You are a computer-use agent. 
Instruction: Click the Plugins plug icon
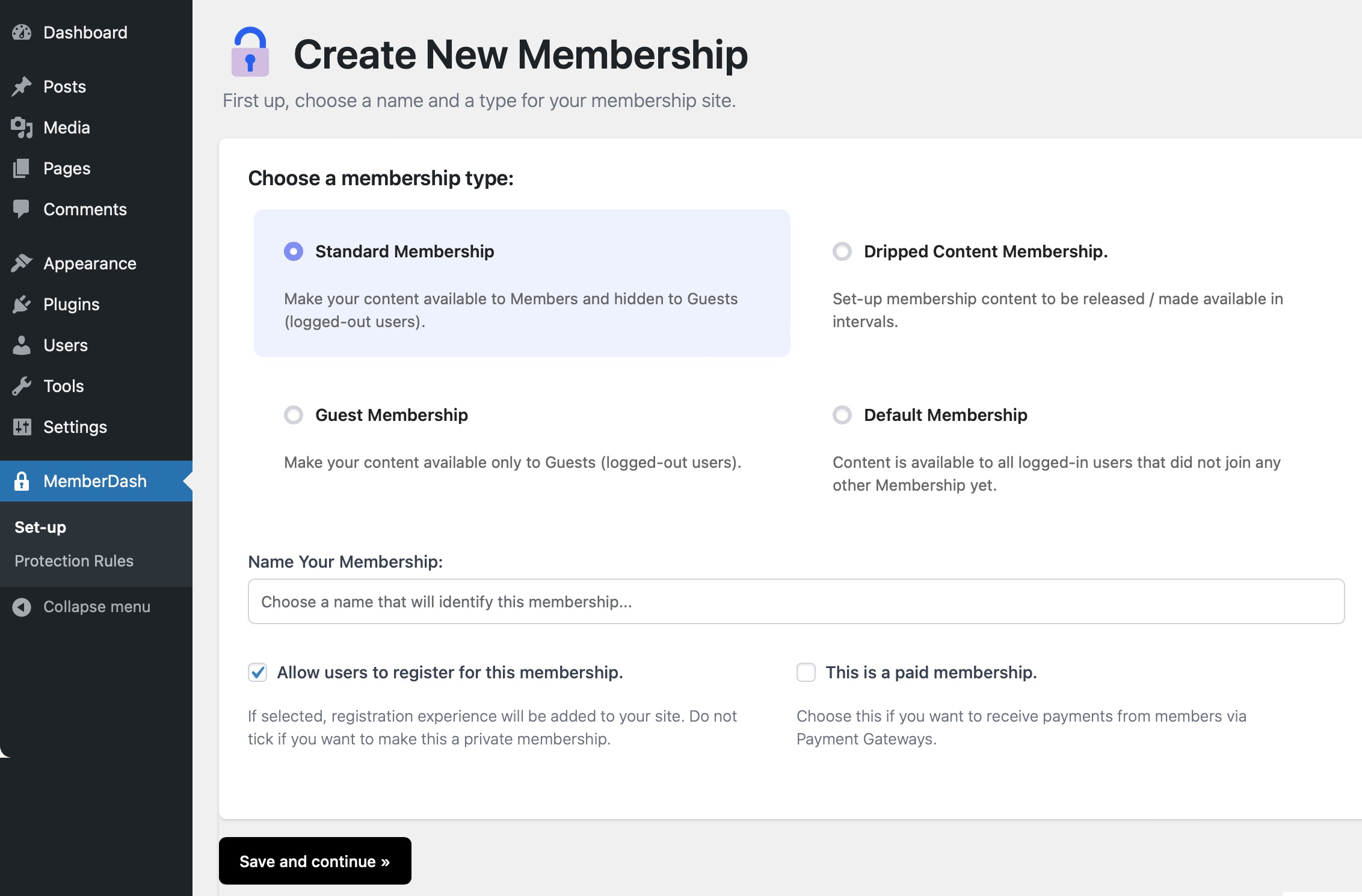click(22, 304)
